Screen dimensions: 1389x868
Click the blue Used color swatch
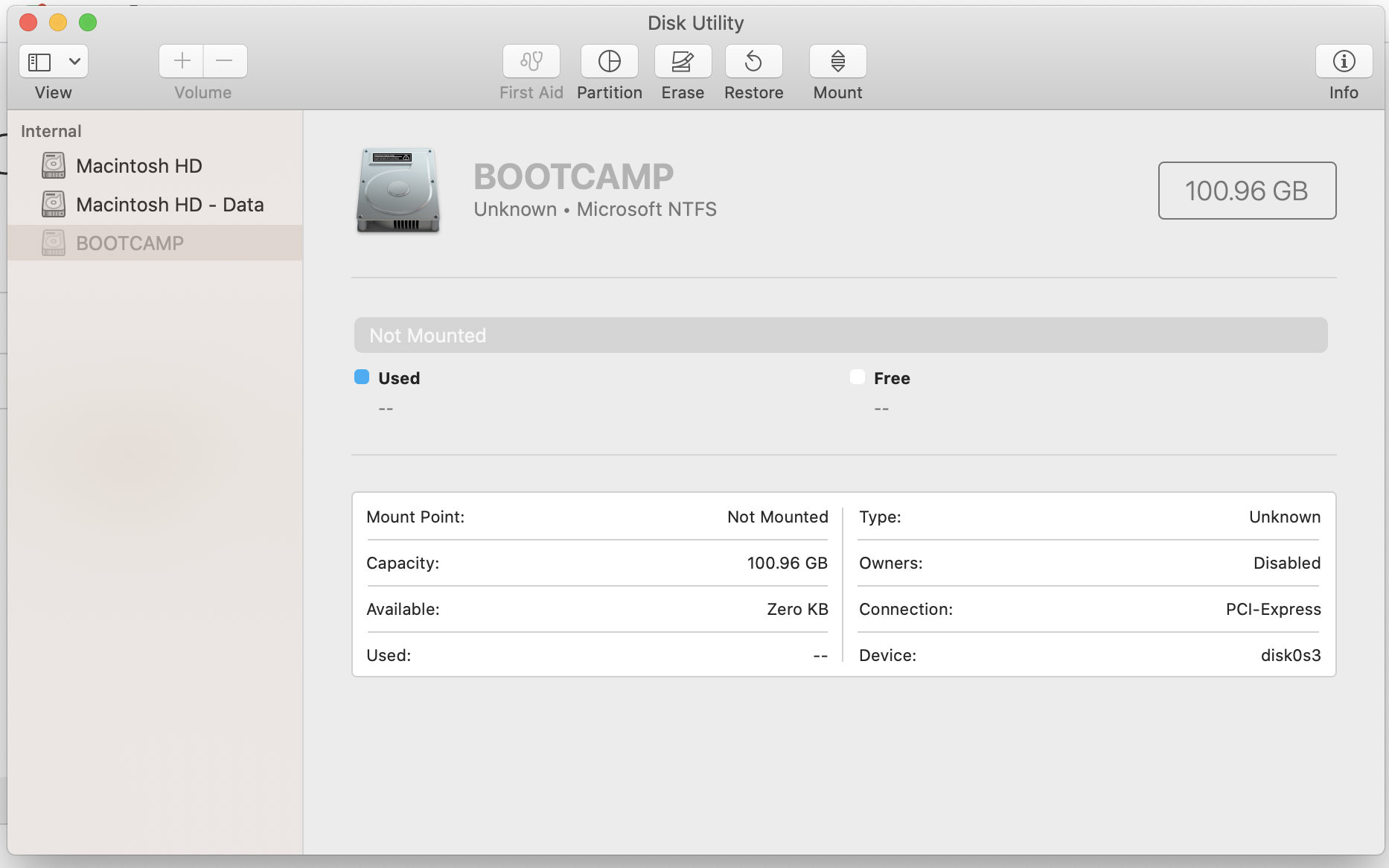(362, 377)
